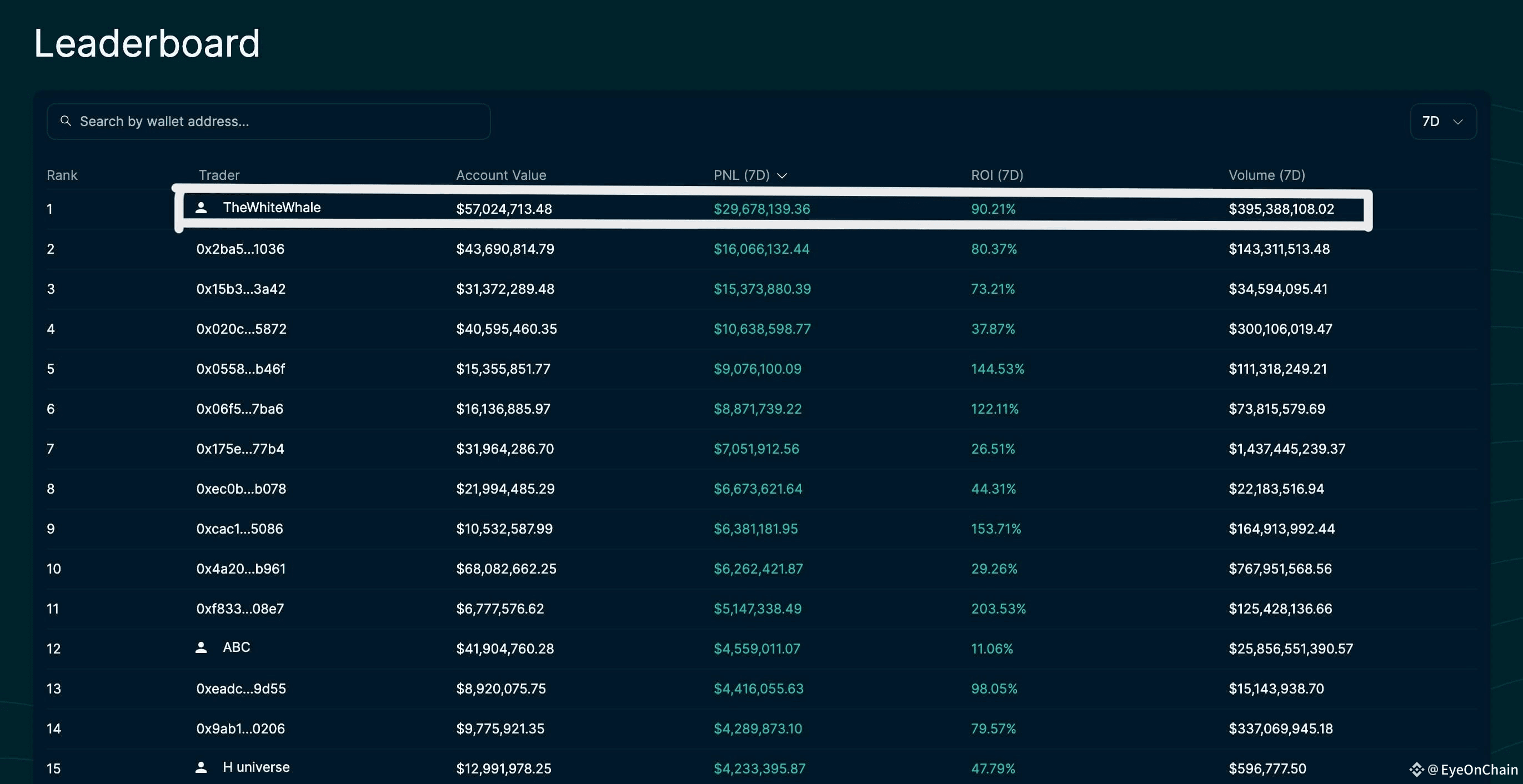Click the EyeOnChain logo icon
Screen dimensions: 1523x784
[x=1416, y=768]
